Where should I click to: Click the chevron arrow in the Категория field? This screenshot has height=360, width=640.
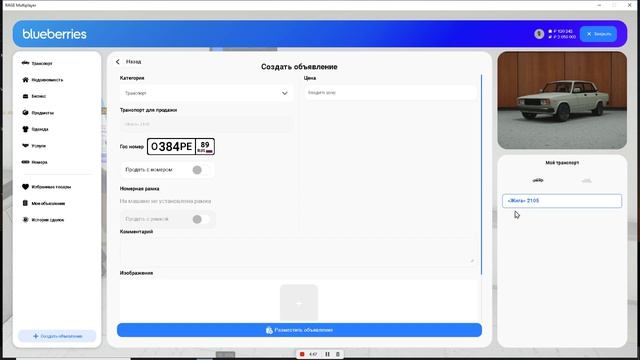[x=284, y=93]
